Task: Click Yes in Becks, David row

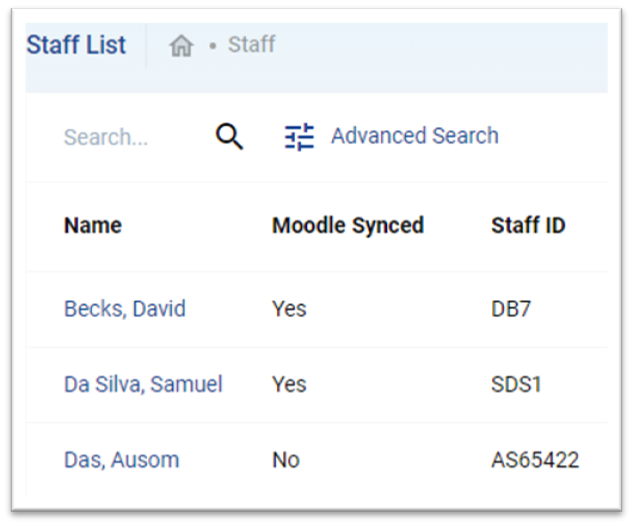Action: click(289, 309)
